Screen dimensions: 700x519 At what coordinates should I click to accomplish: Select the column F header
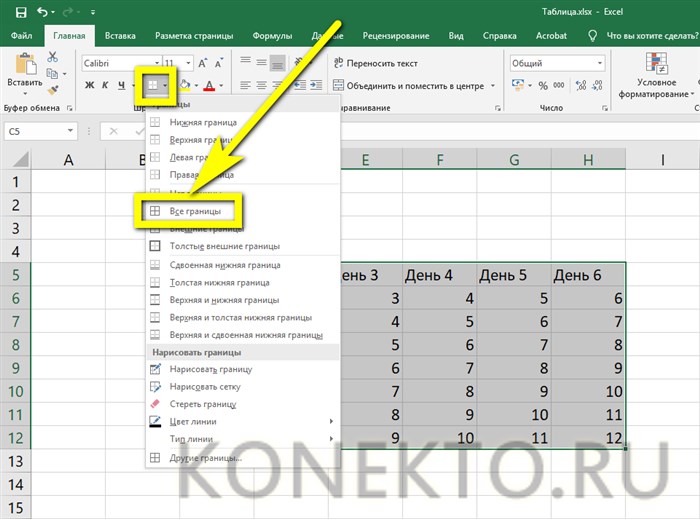439,159
